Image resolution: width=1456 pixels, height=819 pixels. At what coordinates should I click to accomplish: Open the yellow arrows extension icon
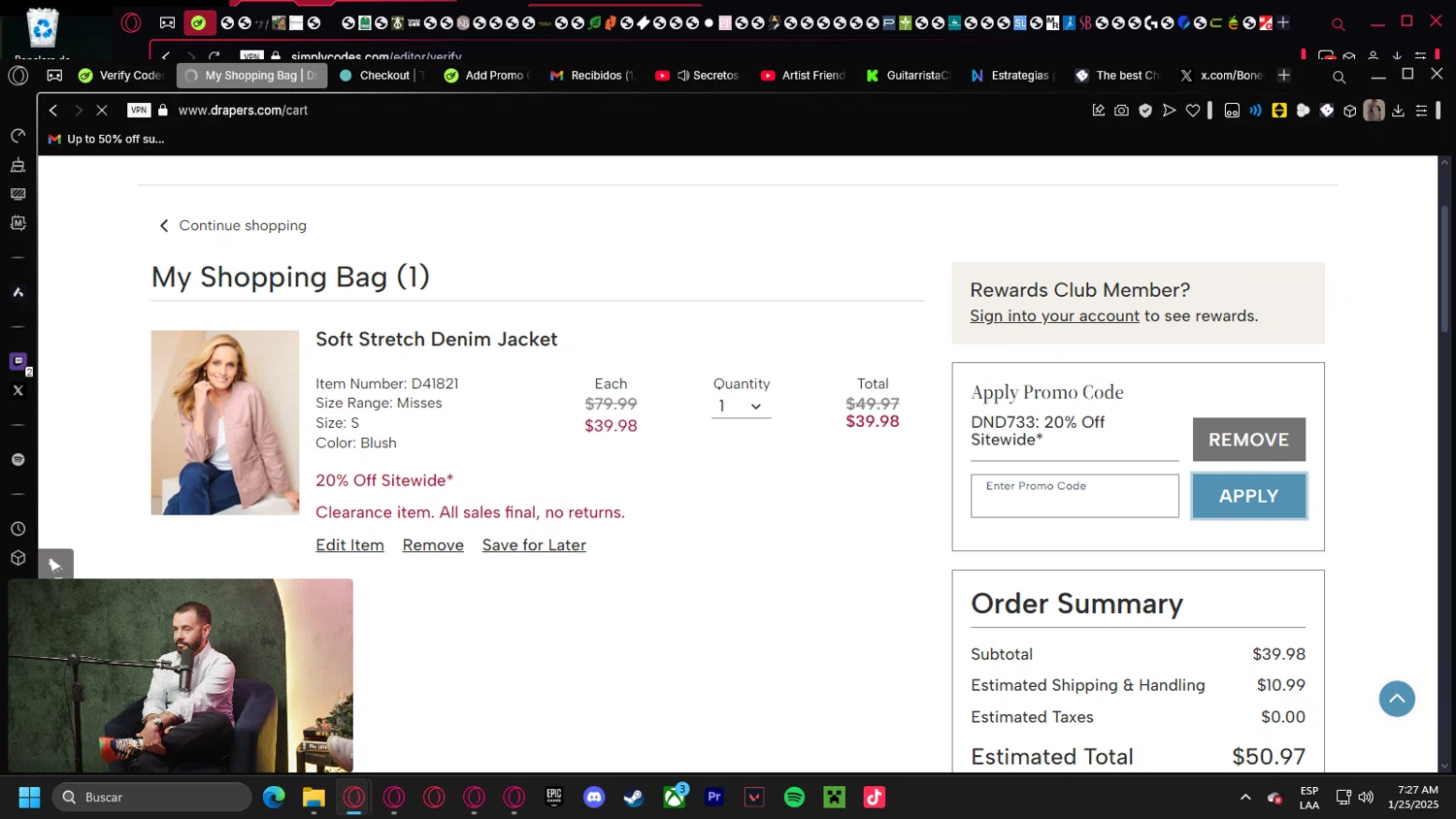(x=1279, y=111)
